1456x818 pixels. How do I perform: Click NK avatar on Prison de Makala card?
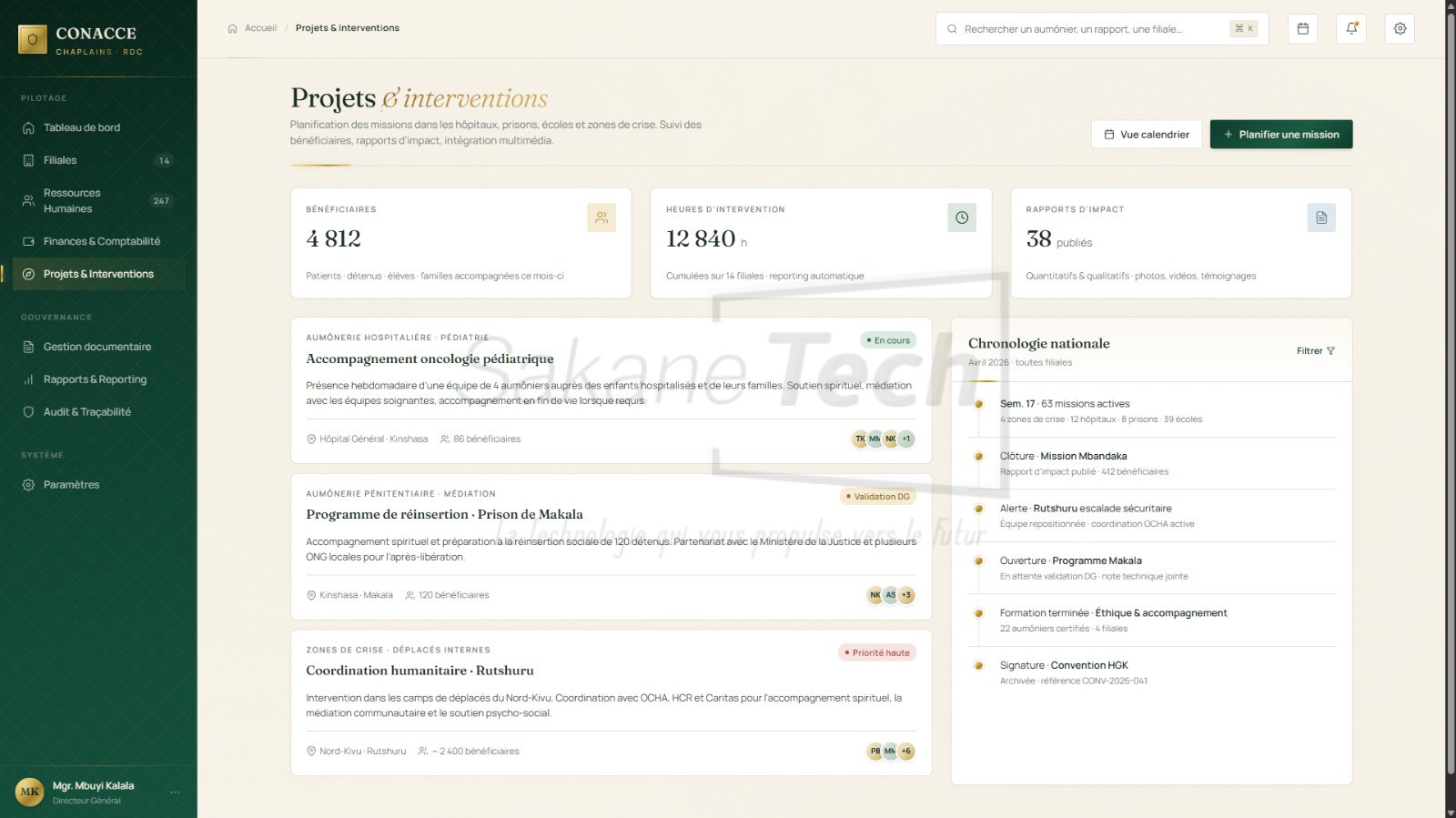[x=875, y=595]
